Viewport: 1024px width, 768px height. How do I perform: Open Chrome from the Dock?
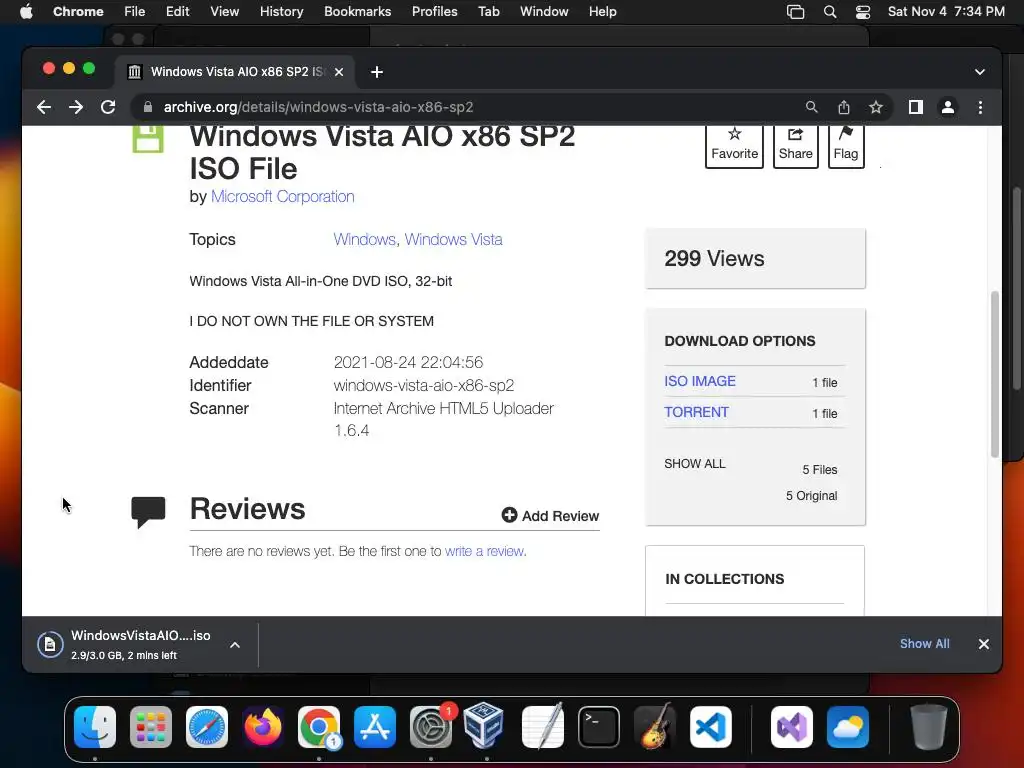[319, 727]
